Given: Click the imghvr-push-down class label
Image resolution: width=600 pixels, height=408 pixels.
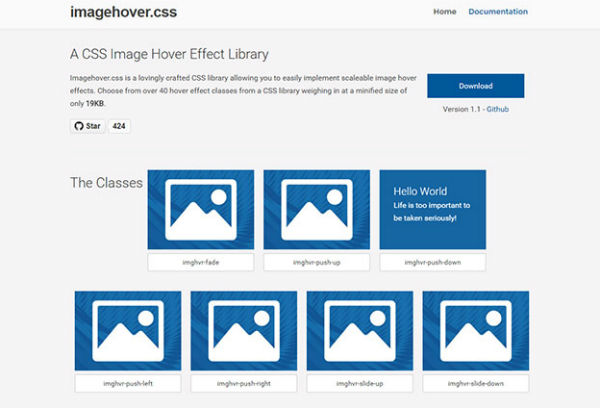Looking at the screenshot, I should pyautogui.click(x=433, y=262).
